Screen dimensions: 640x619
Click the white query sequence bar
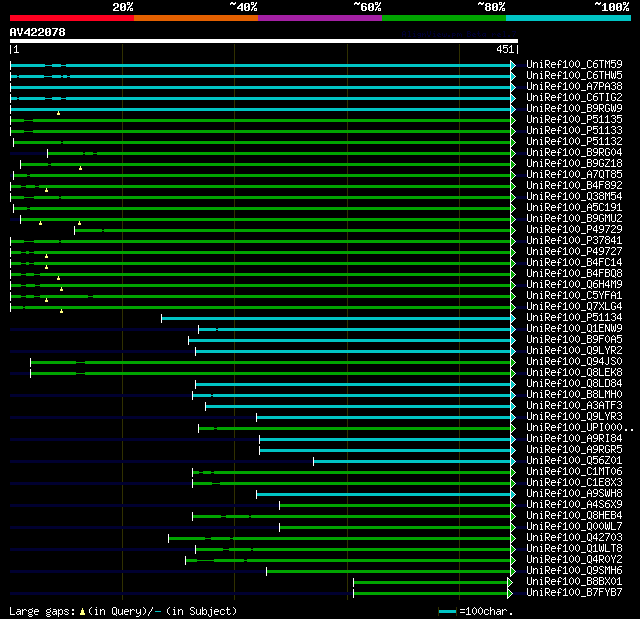coord(264,41)
